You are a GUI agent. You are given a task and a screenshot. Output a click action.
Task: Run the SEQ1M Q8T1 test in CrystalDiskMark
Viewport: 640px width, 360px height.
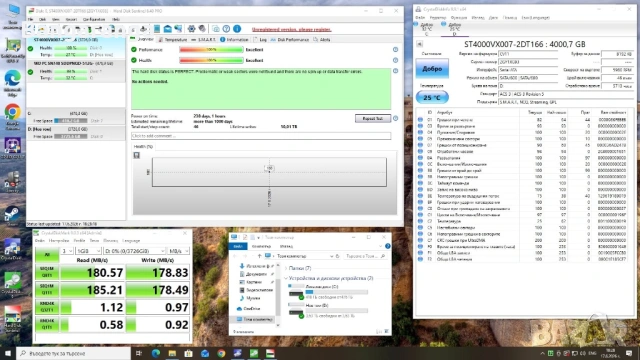click(x=47, y=272)
